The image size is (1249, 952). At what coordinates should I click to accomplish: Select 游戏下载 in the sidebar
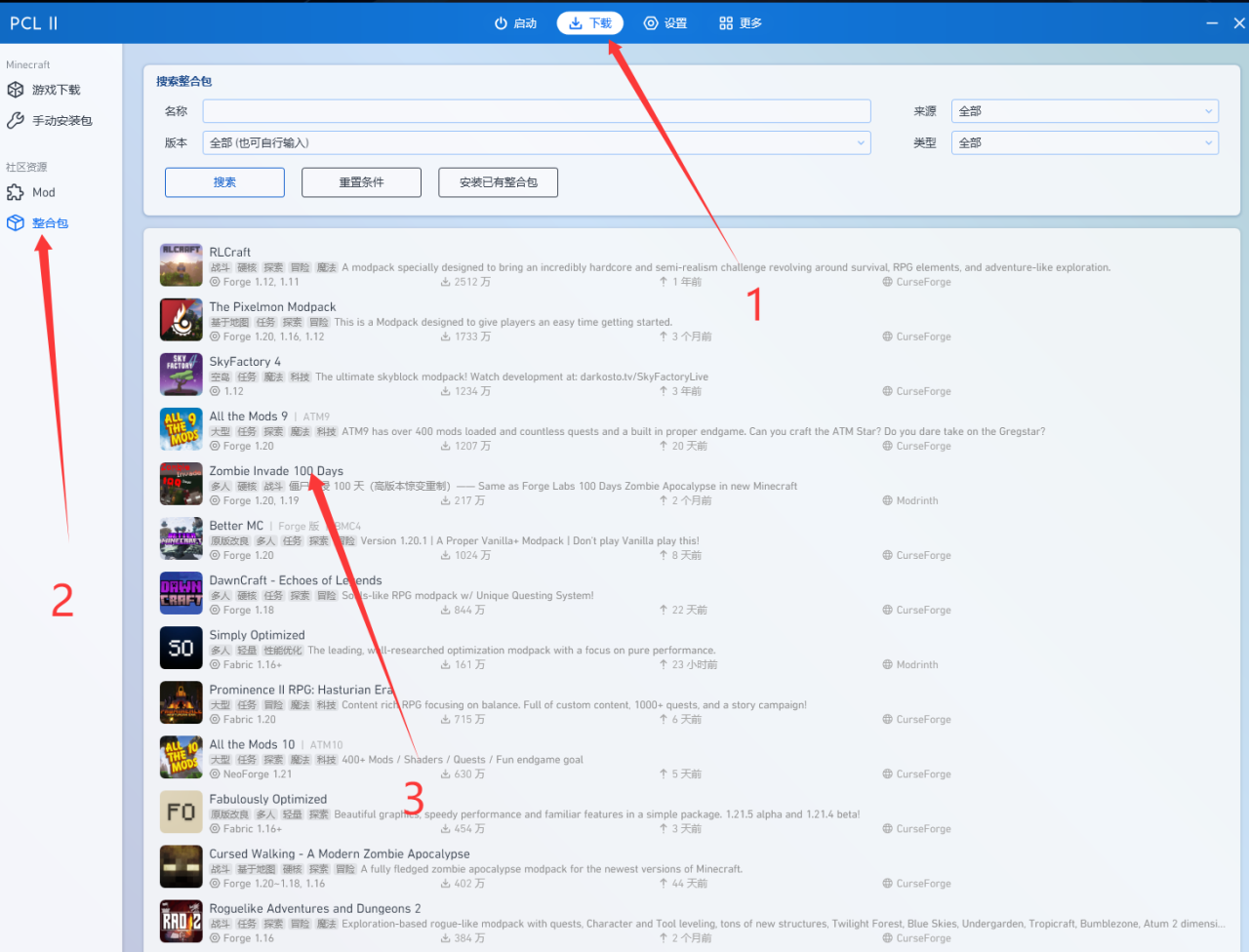(56, 90)
